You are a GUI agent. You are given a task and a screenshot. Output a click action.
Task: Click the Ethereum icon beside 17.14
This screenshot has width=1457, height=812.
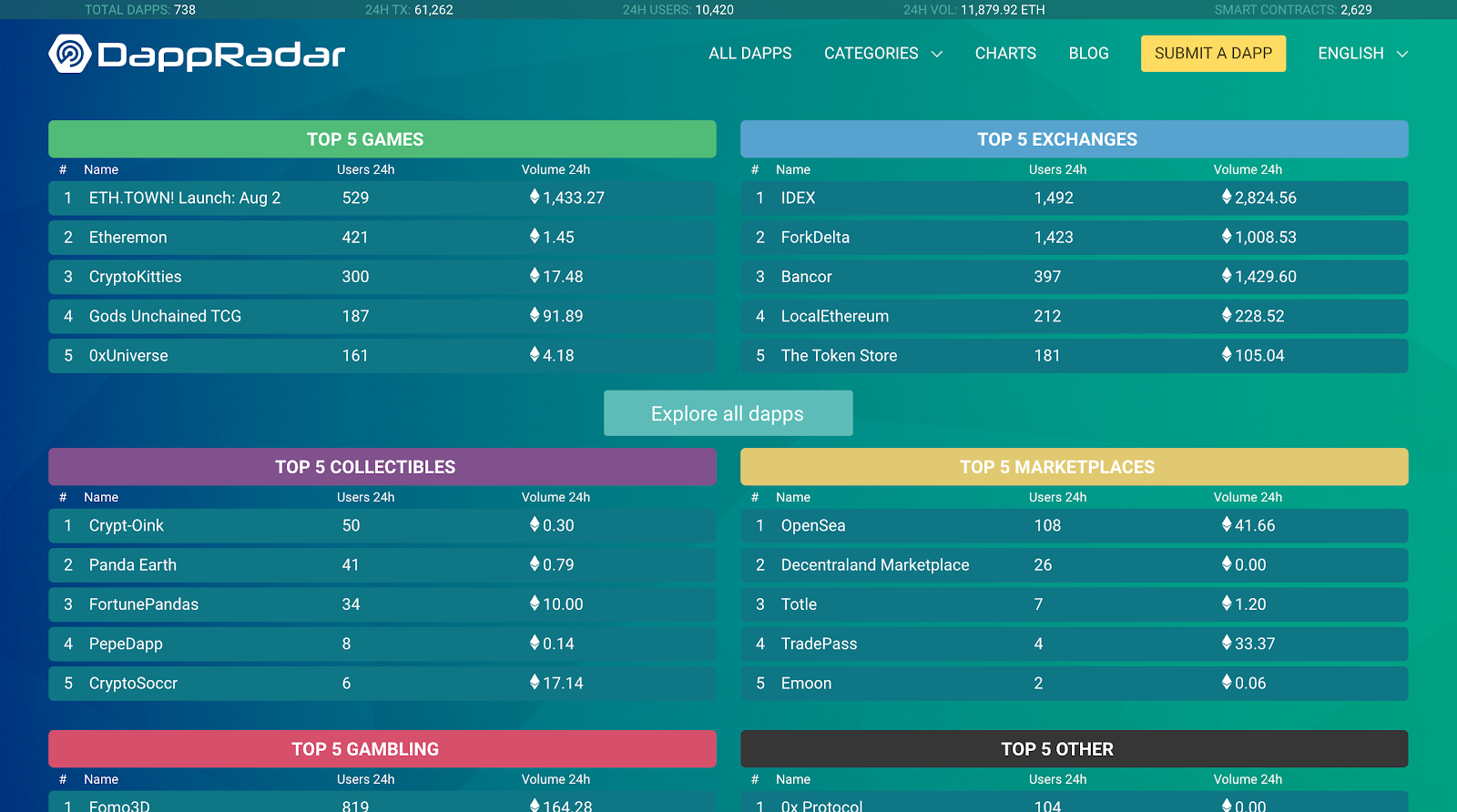[535, 682]
